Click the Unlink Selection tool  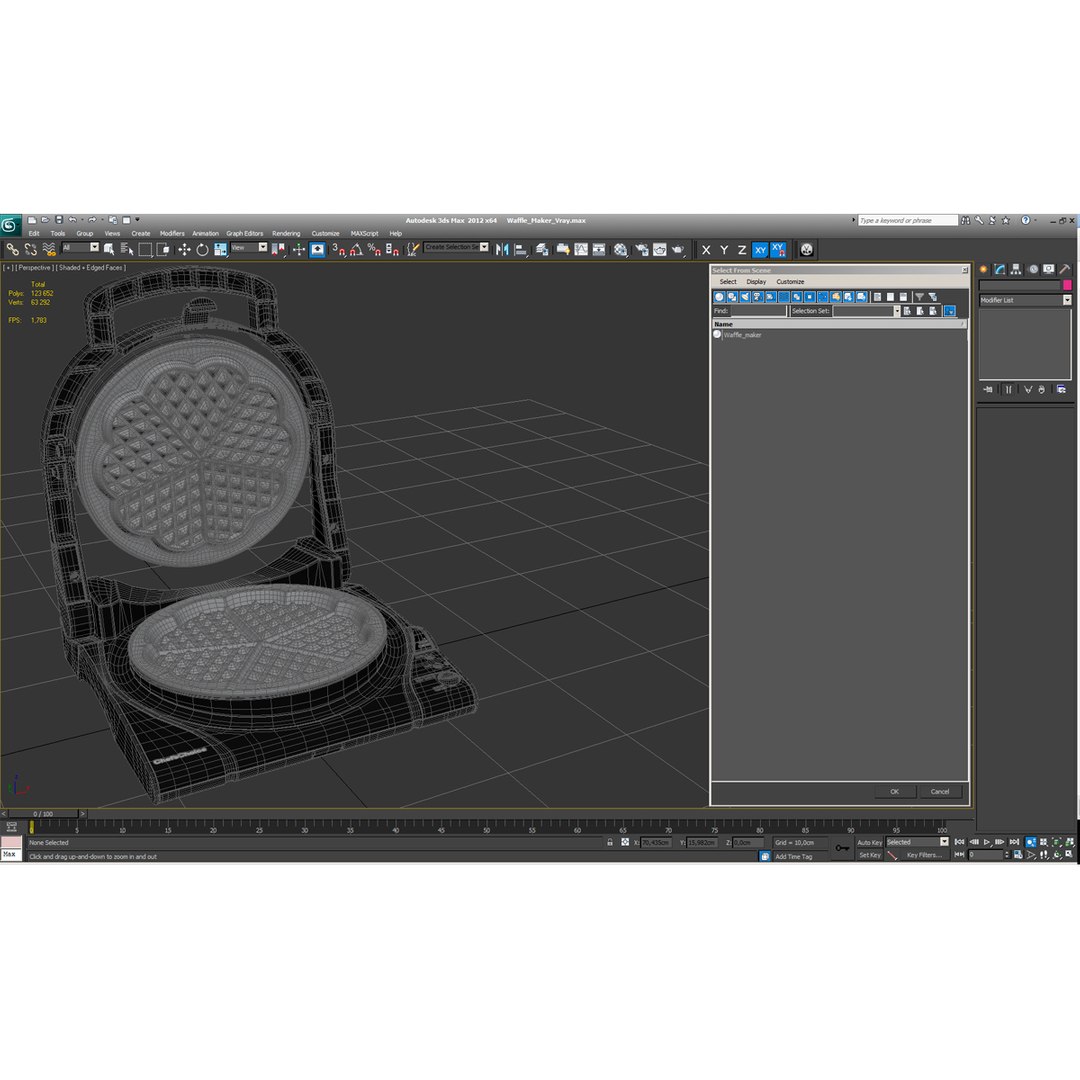(x=30, y=249)
